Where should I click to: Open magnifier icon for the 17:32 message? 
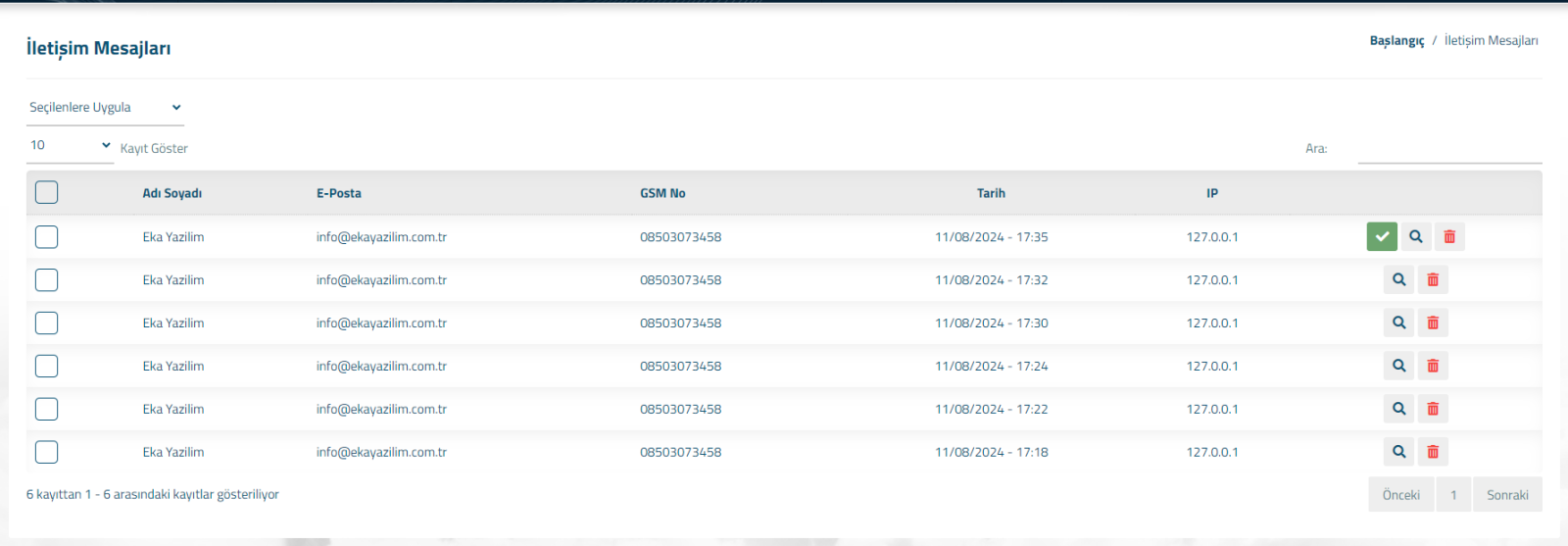pyautogui.click(x=1399, y=279)
